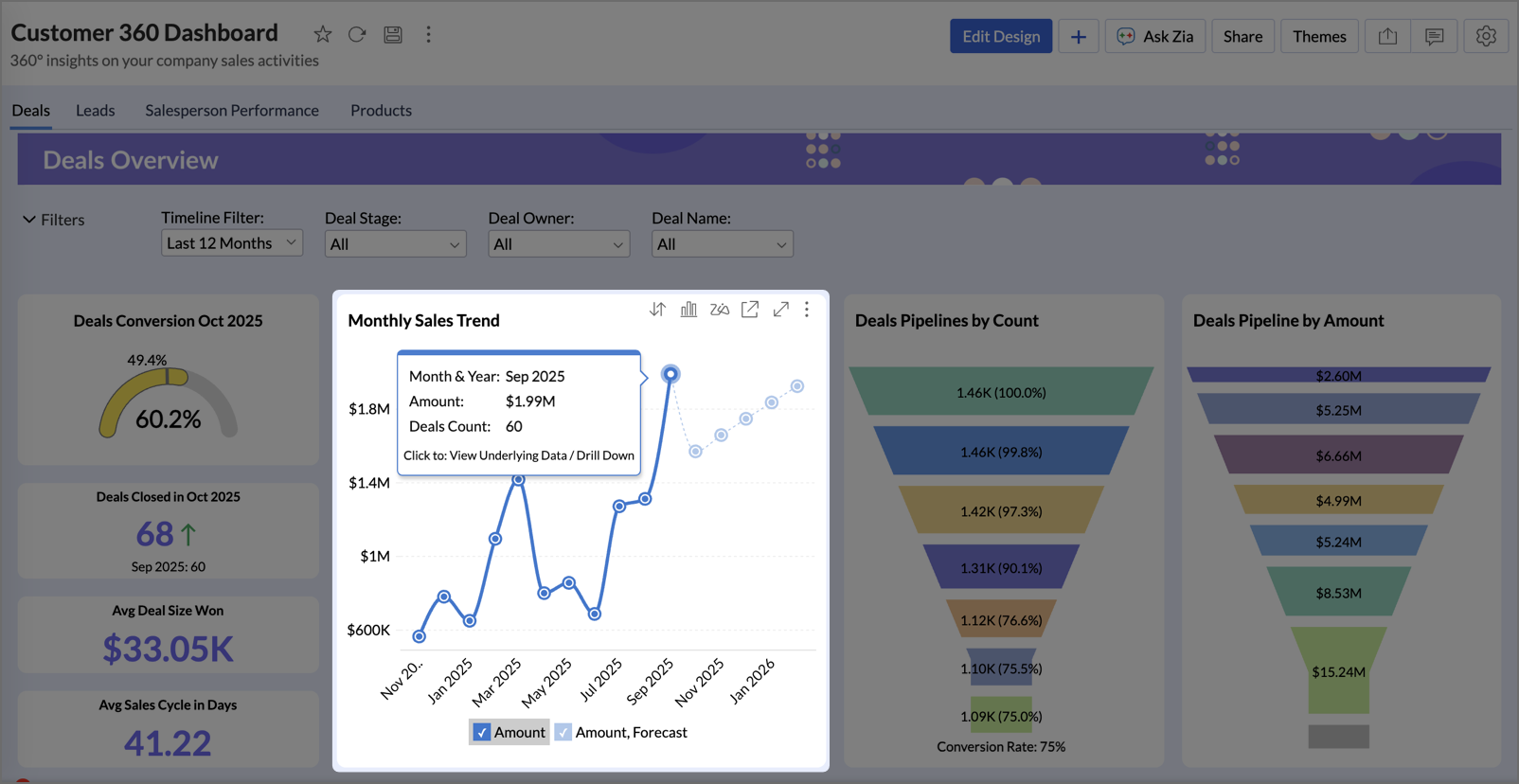1519x784 pixels.
Task: Expand Monthly Sales Trend to full view
Action: (780, 310)
